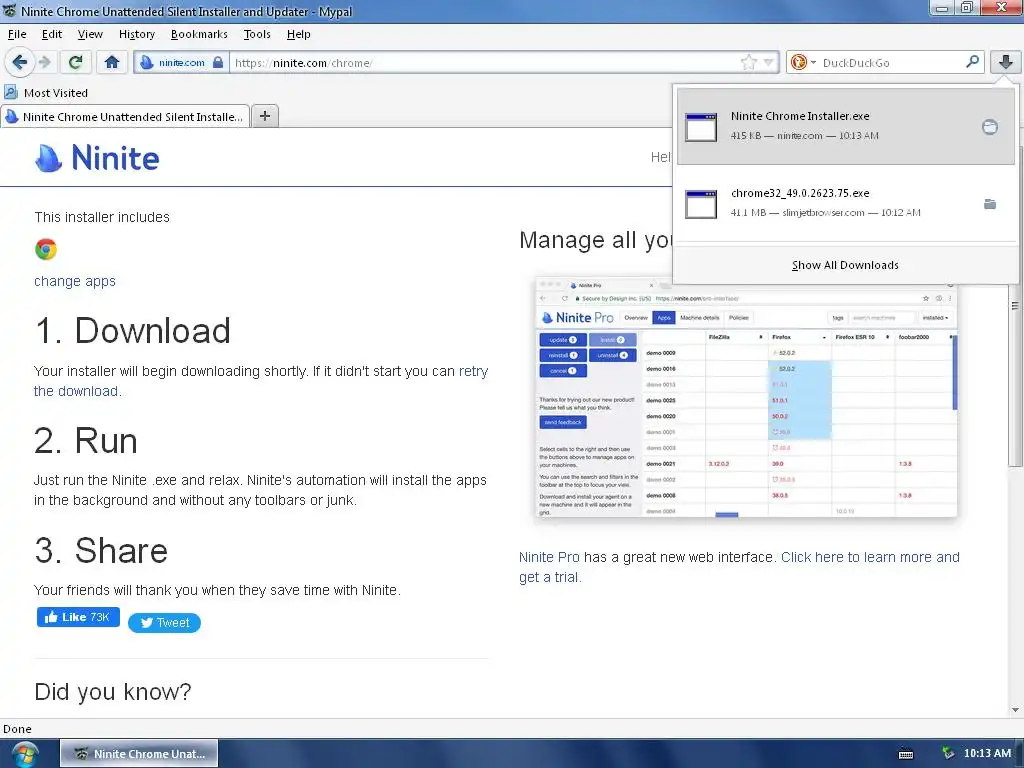Image resolution: width=1024 pixels, height=768 pixels.
Task: Click the Ninite logo on the page
Action: coord(97,158)
